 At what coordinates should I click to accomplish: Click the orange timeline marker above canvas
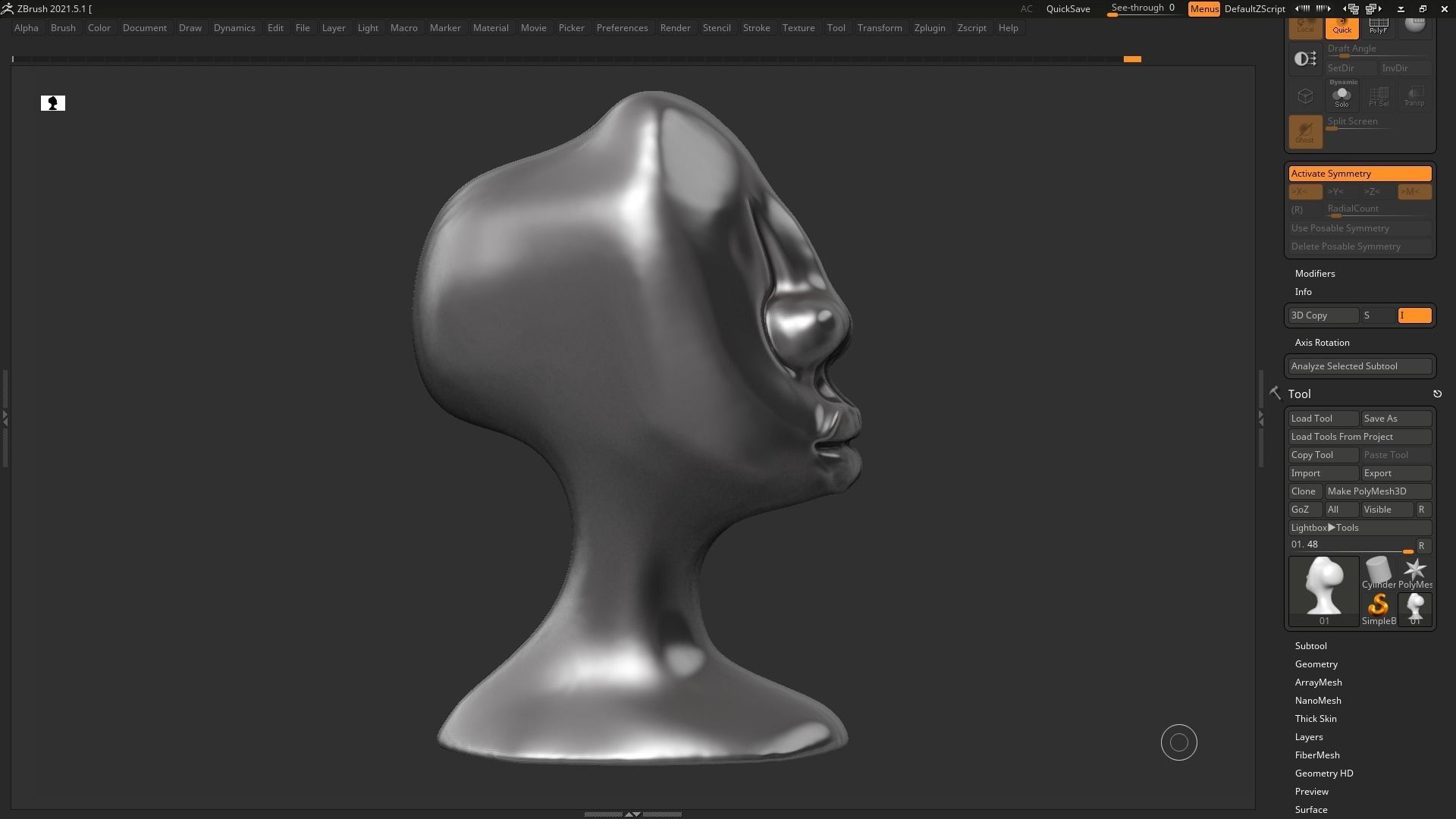1132,59
